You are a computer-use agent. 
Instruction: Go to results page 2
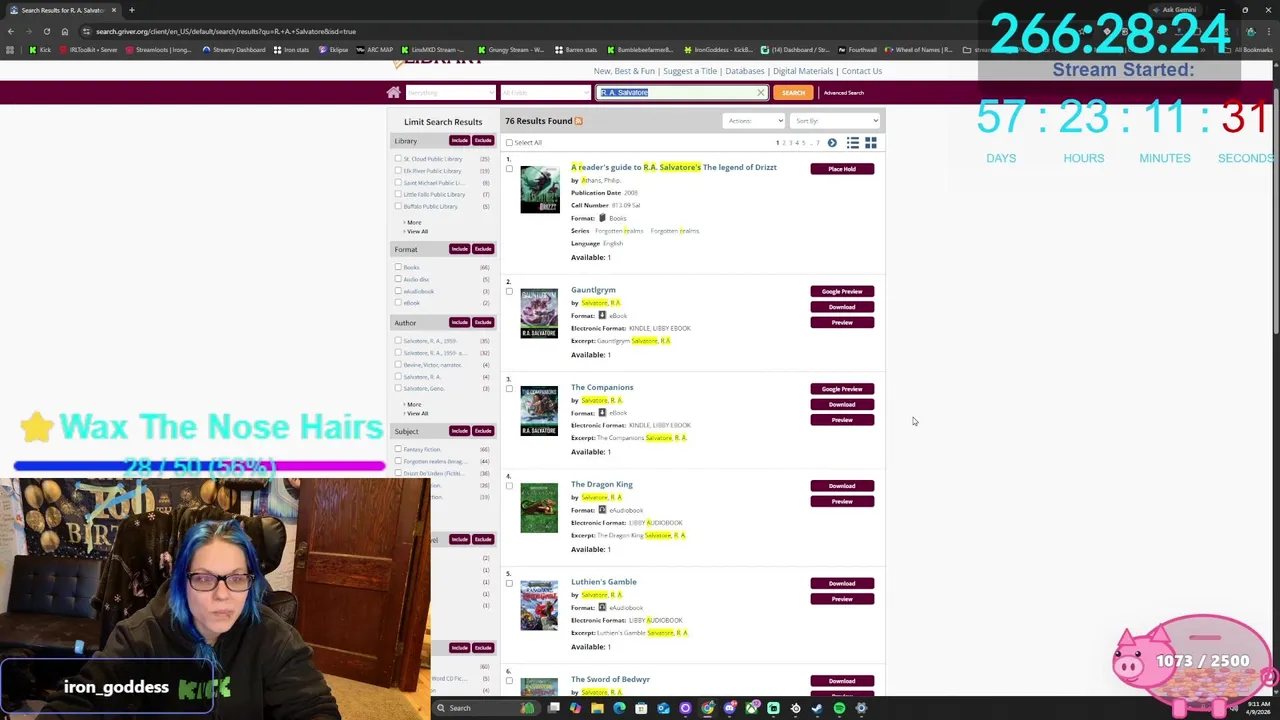pos(783,143)
